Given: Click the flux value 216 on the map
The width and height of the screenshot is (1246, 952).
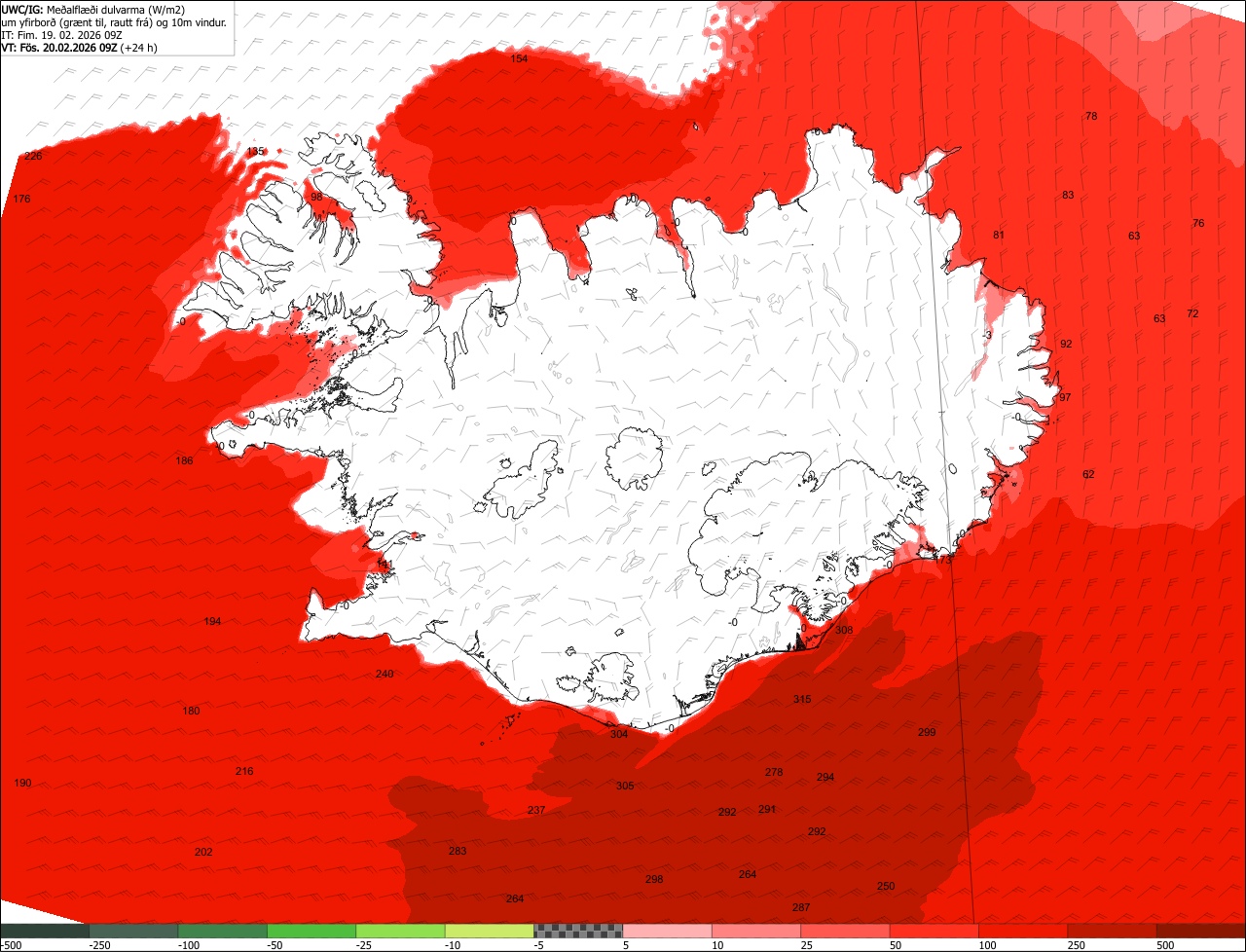Looking at the screenshot, I should tap(244, 771).
